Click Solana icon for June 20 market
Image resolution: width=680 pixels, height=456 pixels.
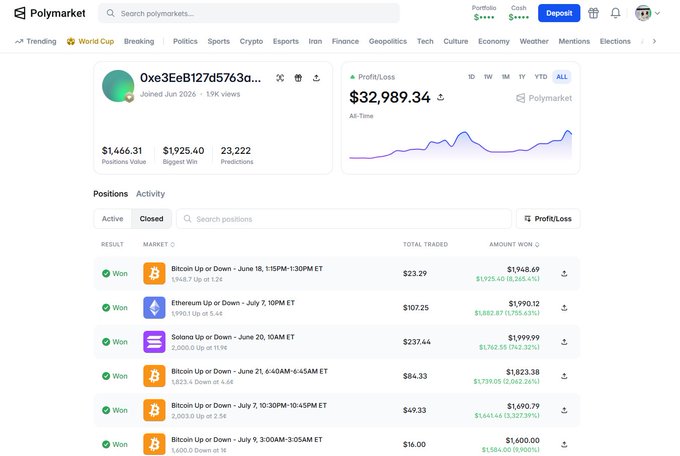pos(154,342)
